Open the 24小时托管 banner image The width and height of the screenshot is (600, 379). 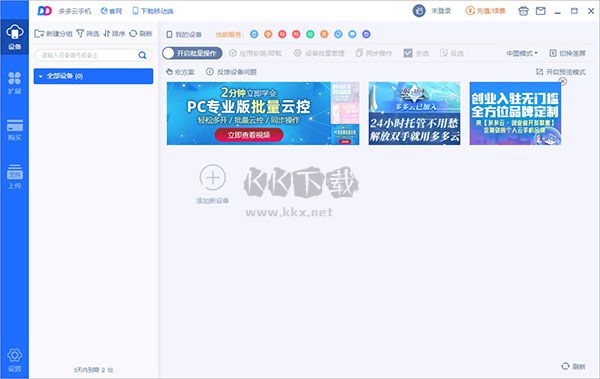click(x=414, y=113)
